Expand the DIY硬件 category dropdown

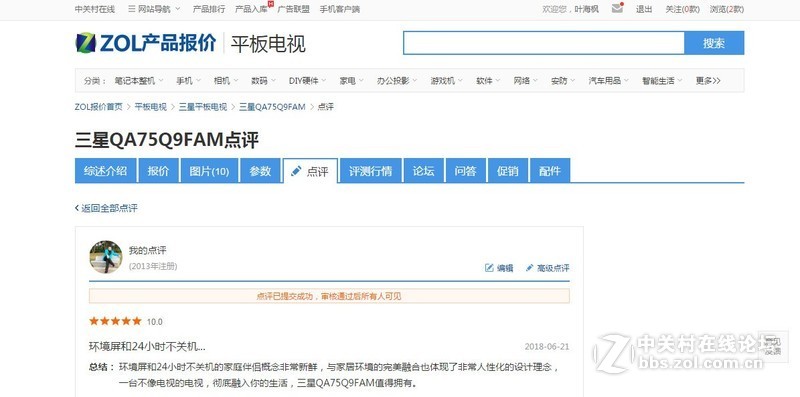[308, 81]
